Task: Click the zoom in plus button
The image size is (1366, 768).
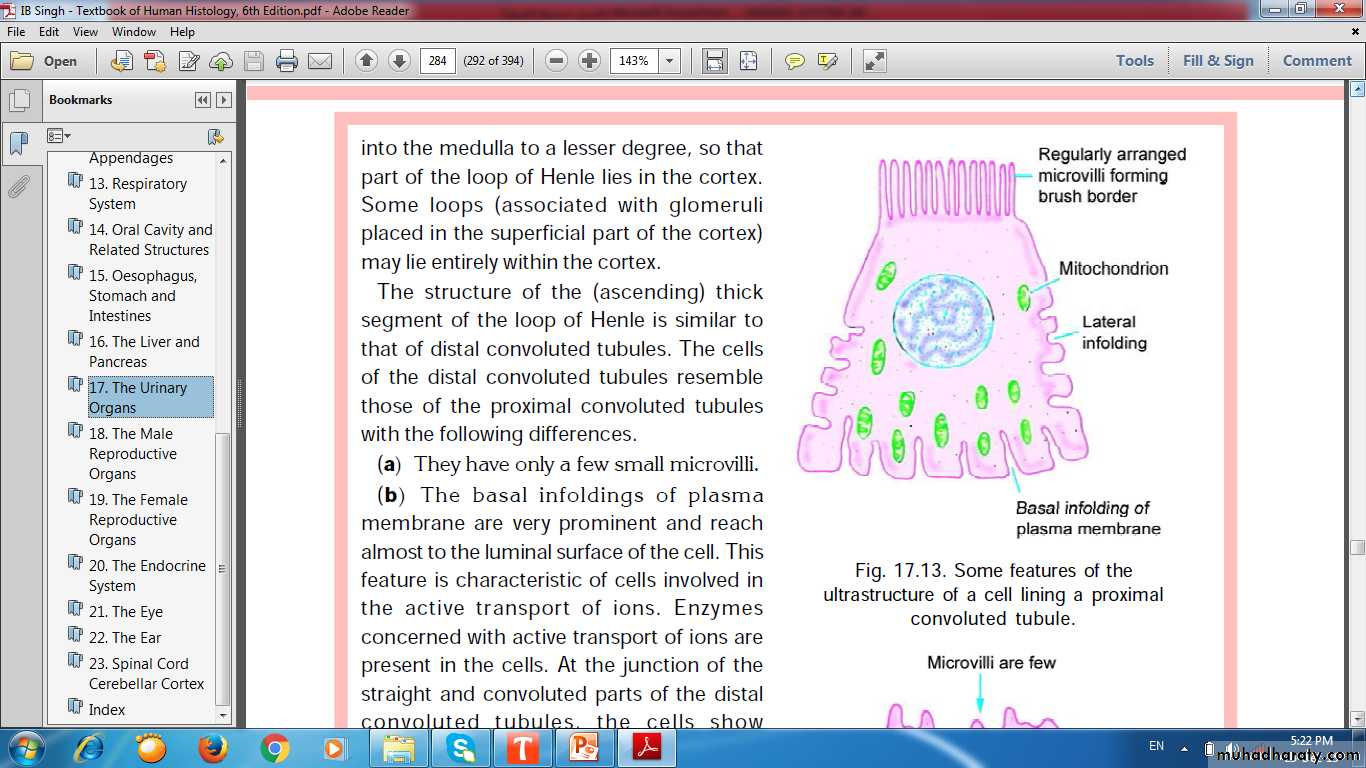Action: click(590, 61)
